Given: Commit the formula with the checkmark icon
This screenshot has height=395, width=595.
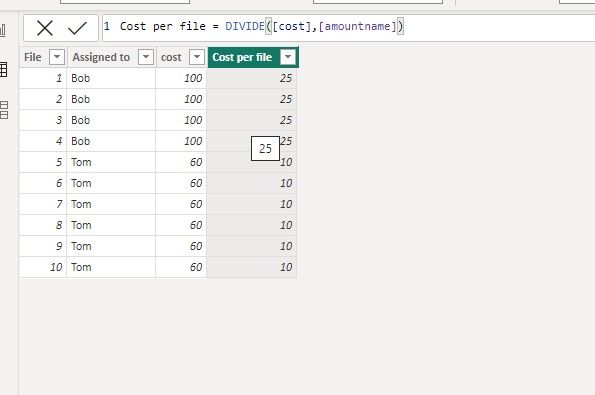Looking at the screenshot, I should tap(77, 28).
